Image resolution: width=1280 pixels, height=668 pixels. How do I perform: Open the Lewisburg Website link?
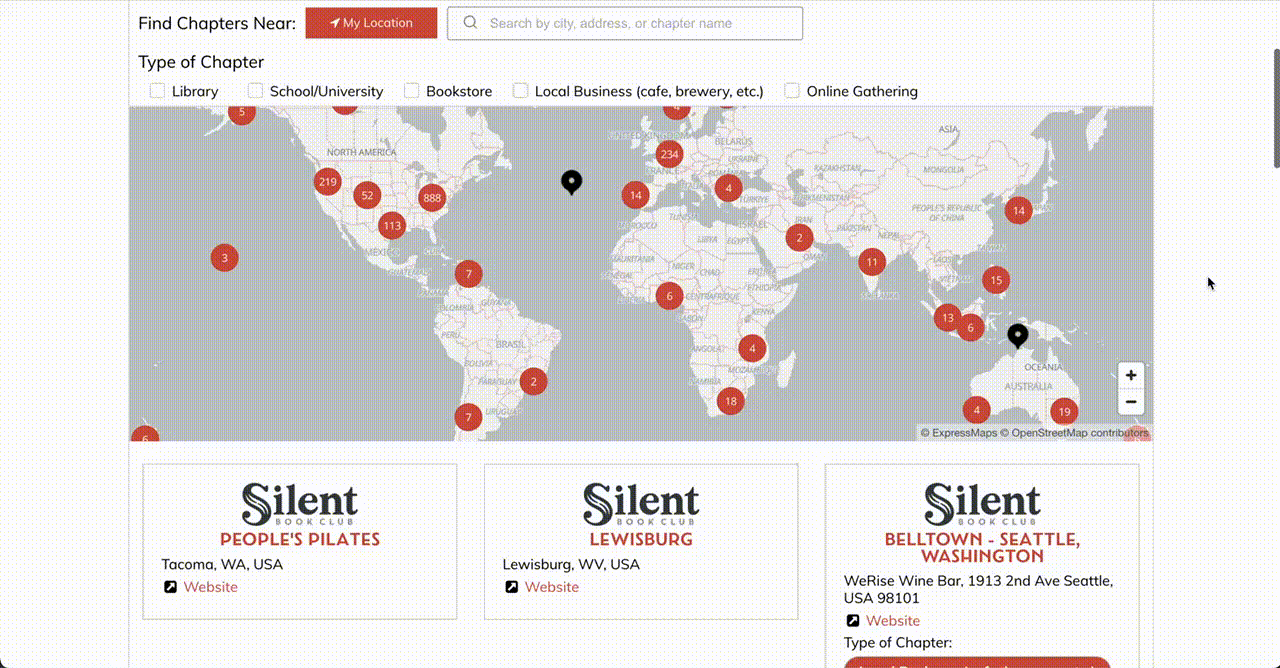pos(552,587)
